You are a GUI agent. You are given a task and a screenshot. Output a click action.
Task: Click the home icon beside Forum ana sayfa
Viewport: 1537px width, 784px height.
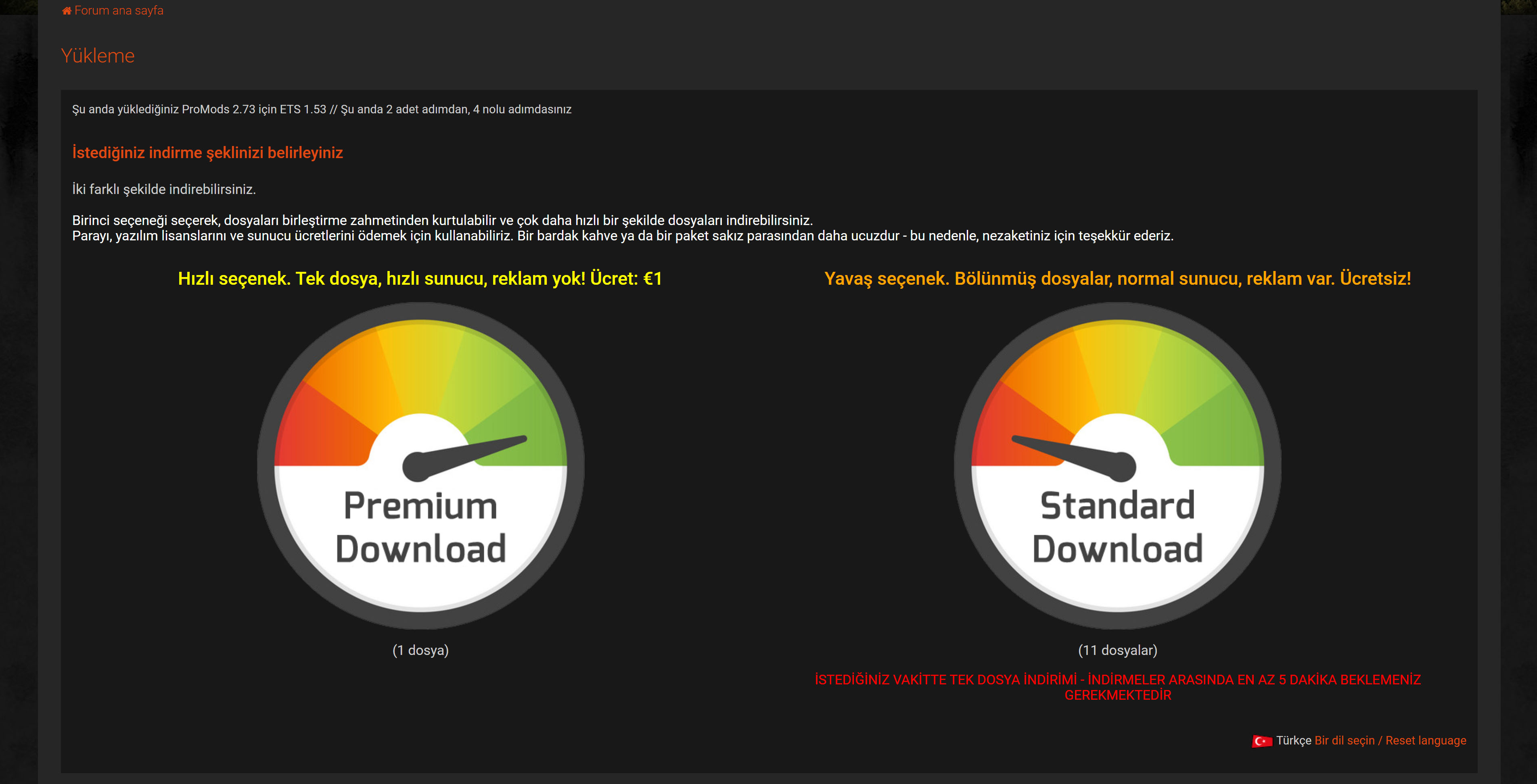(x=66, y=11)
